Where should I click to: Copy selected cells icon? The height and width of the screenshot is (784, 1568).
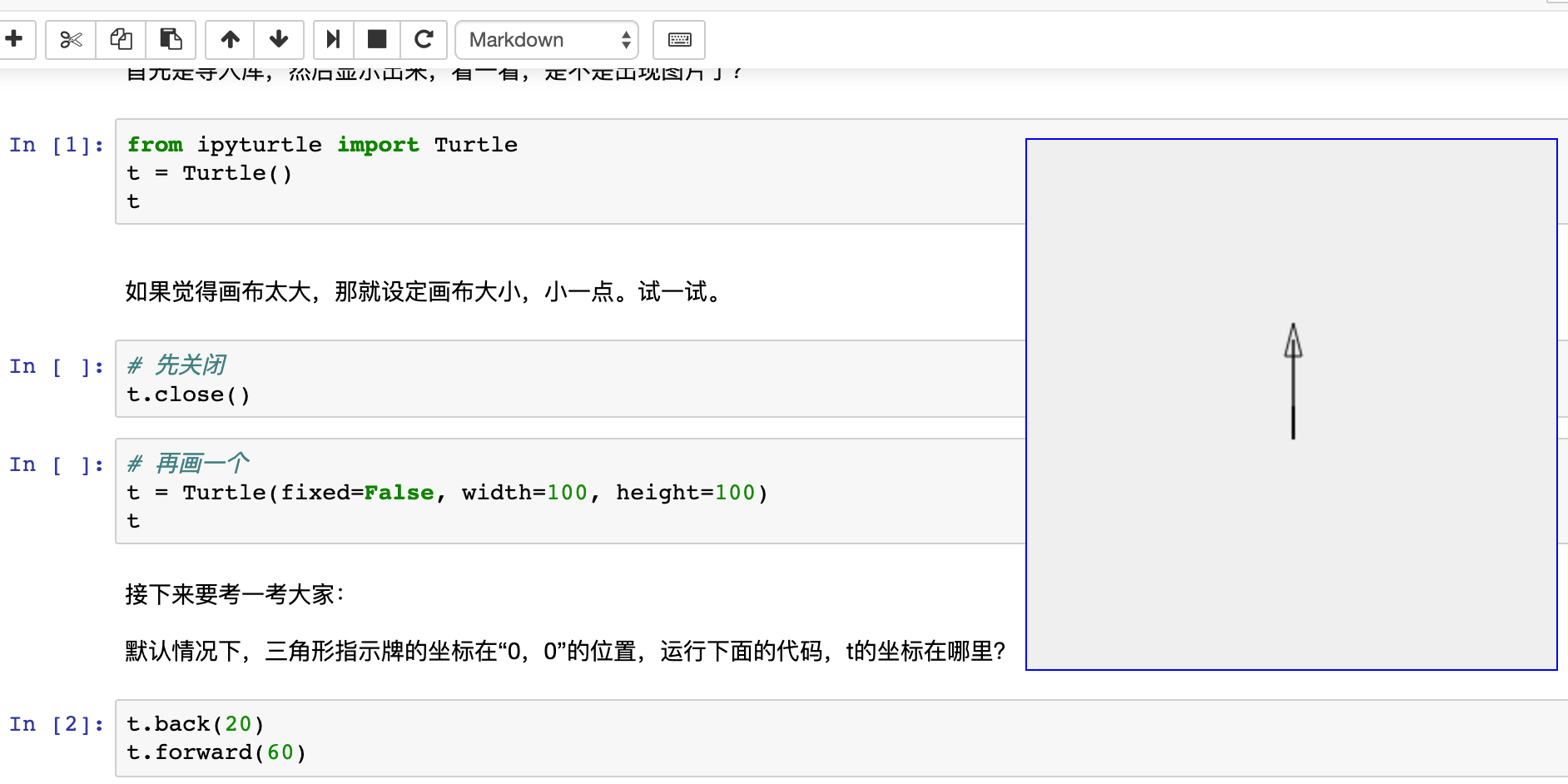(122, 39)
